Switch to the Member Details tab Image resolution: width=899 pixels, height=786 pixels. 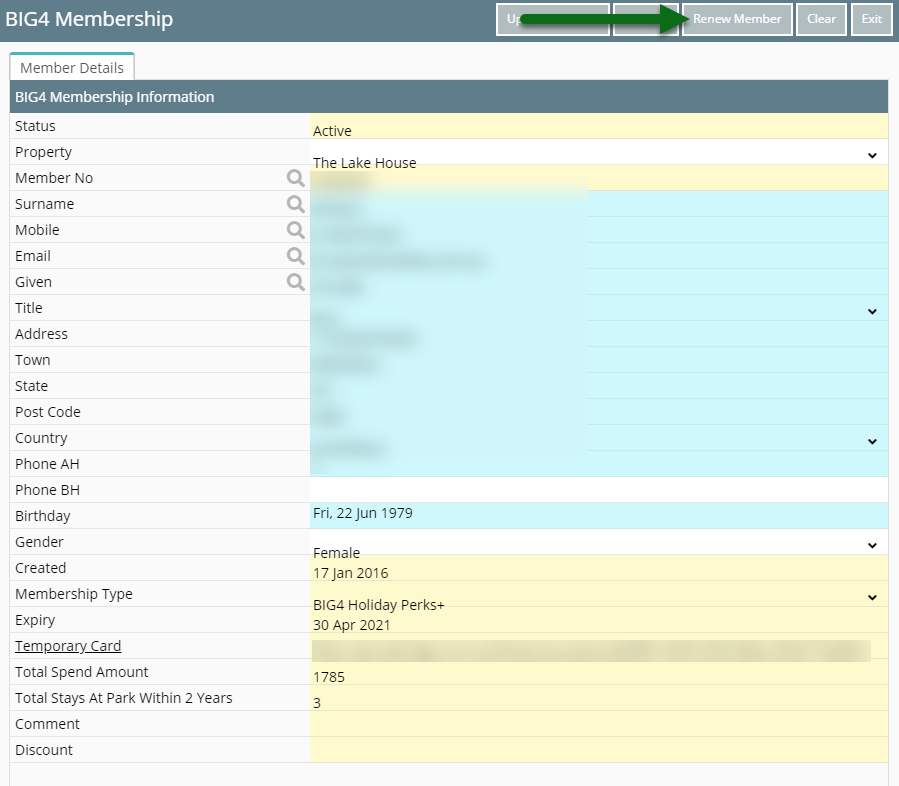pos(72,68)
